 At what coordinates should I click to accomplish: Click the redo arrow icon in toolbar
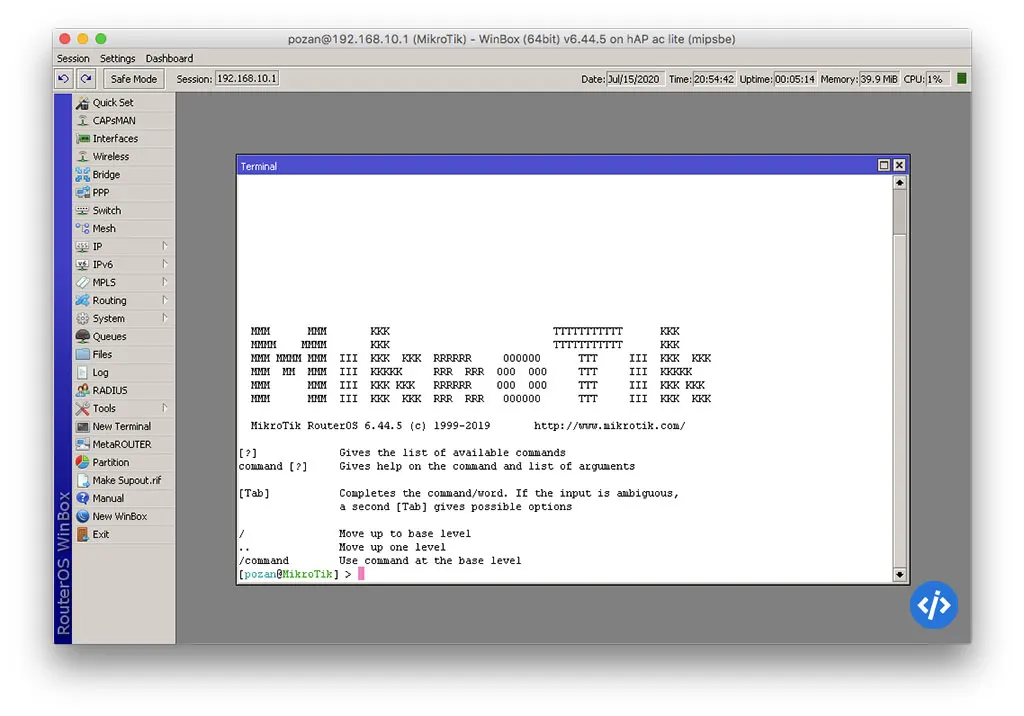[x=86, y=79]
